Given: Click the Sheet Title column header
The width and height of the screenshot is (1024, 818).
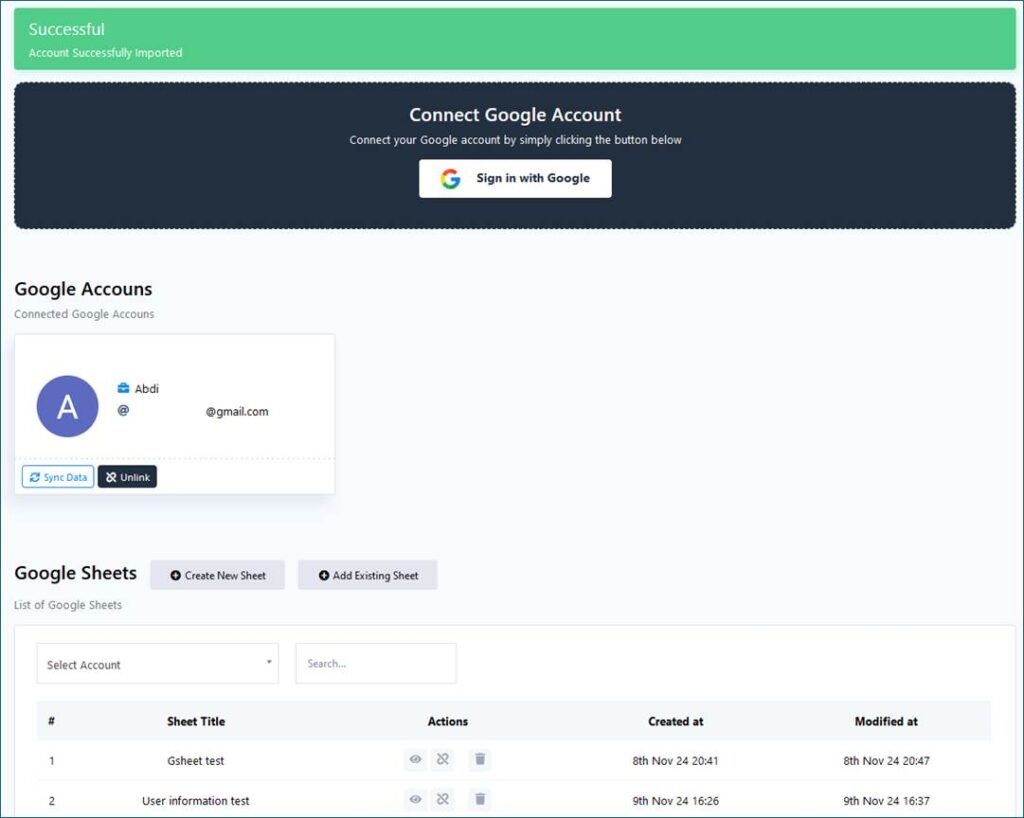Looking at the screenshot, I should pyautogui.click(x=196, y=721).
